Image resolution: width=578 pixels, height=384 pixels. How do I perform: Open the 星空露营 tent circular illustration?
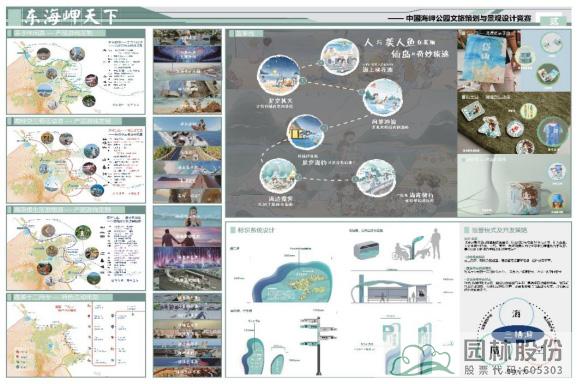coord(306,132)
